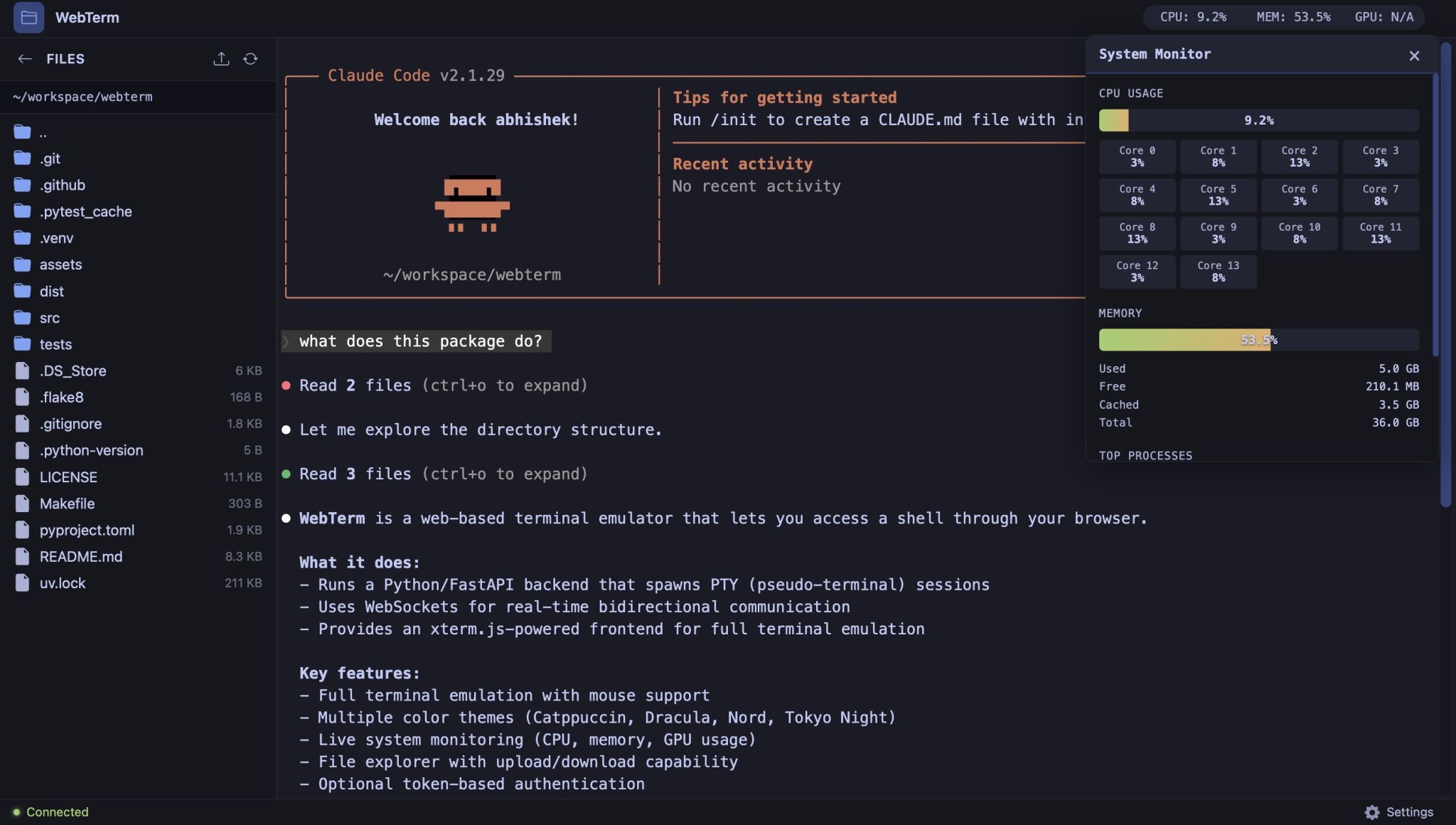Screen dimensions: 1456x825
Task: Click the CPU 9.2% indicator in the header
Action: click(x=1193, y=17)
